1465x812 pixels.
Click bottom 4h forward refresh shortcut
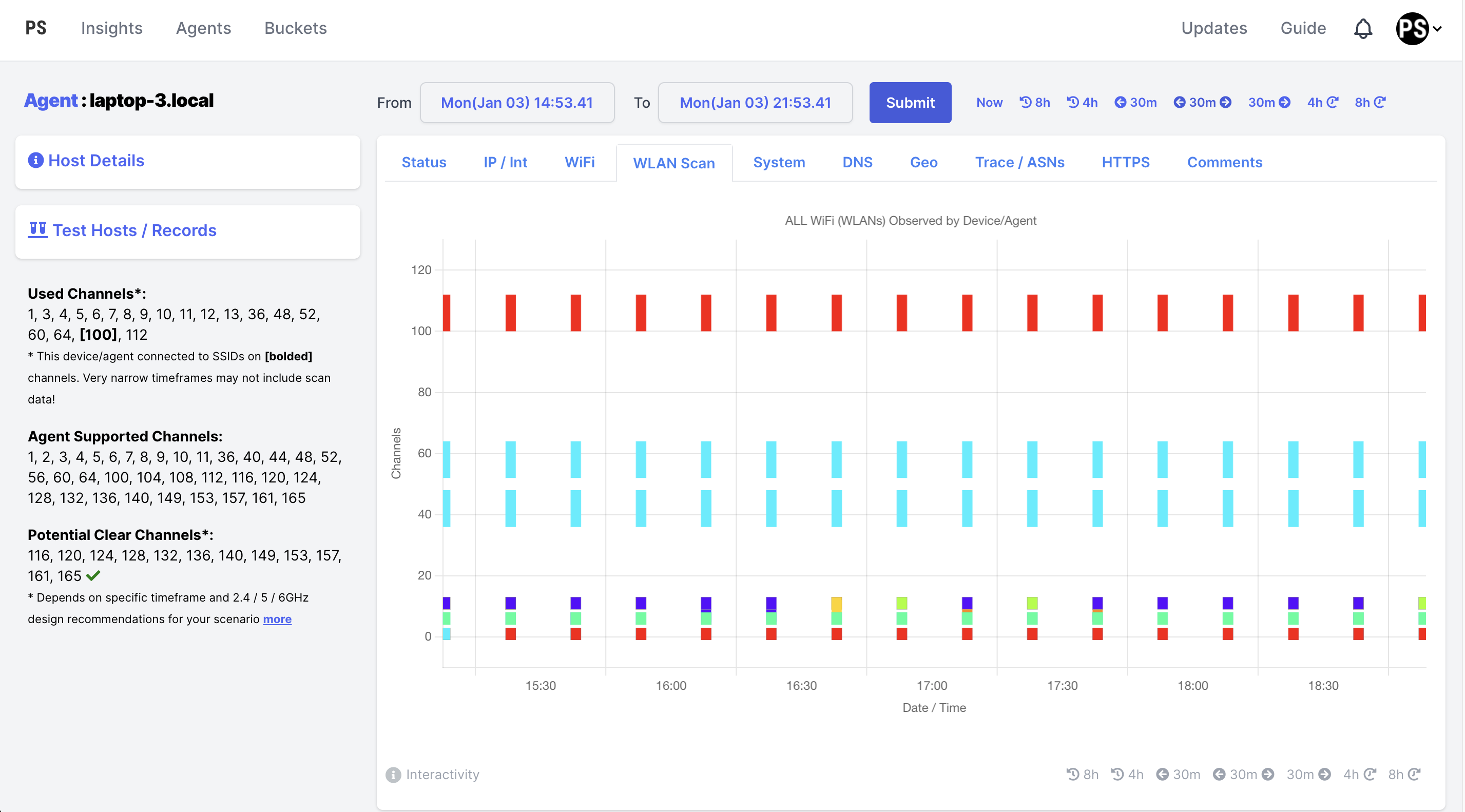click(x=1359, y=775)
